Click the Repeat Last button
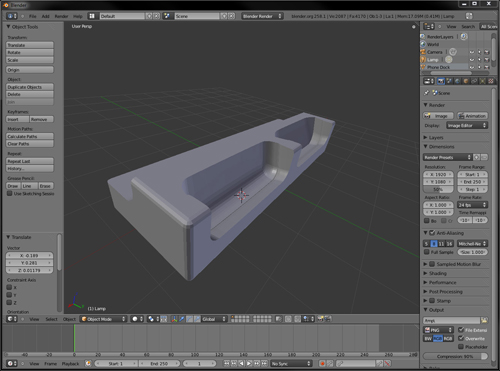 point(30,161)
